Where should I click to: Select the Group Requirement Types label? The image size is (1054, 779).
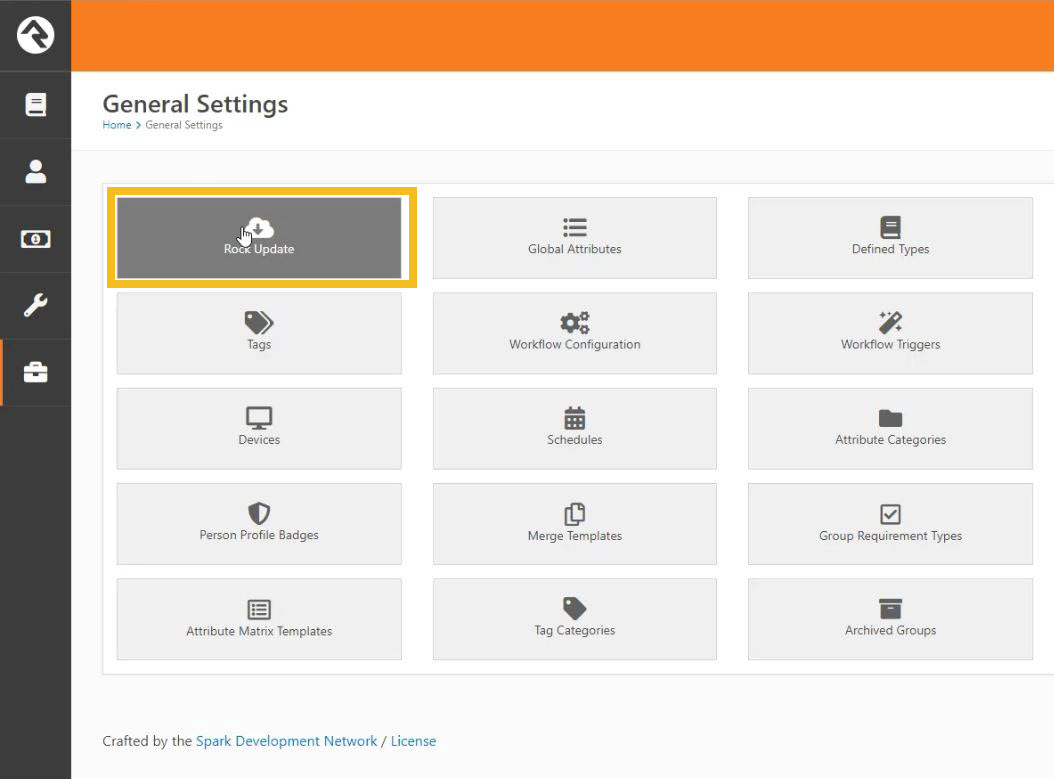click(890, 536)
